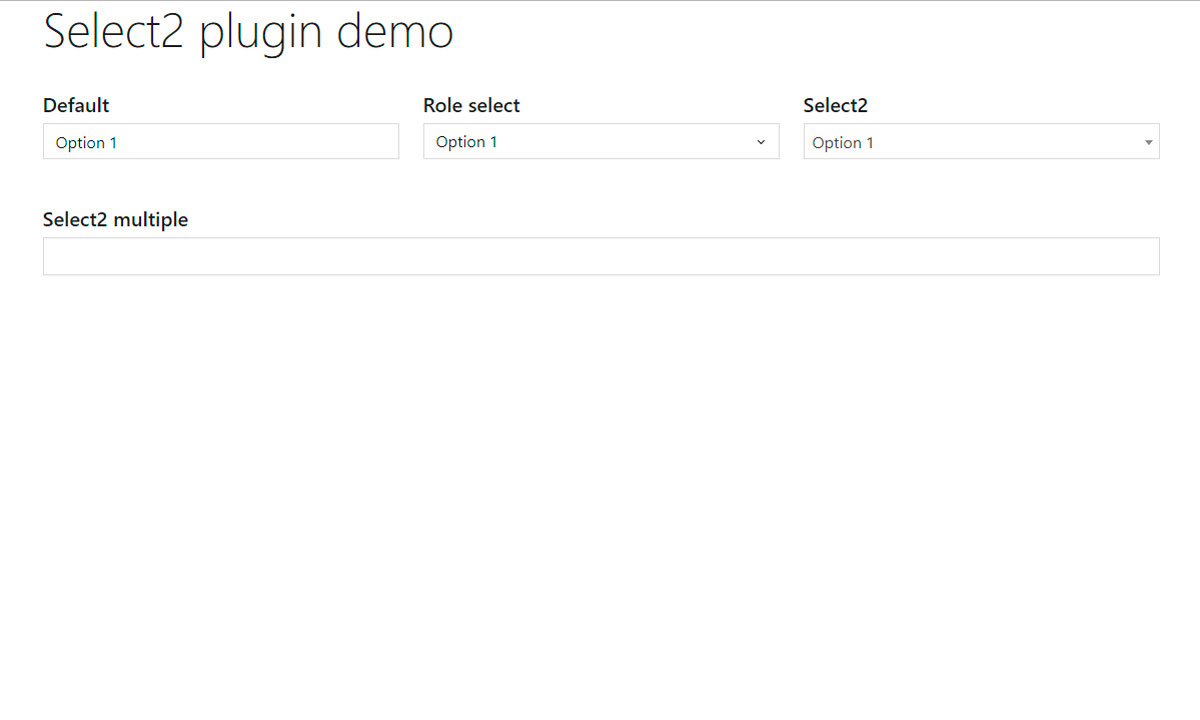Click the word "multiple" in the label
1200x720 pixels.
150,220
